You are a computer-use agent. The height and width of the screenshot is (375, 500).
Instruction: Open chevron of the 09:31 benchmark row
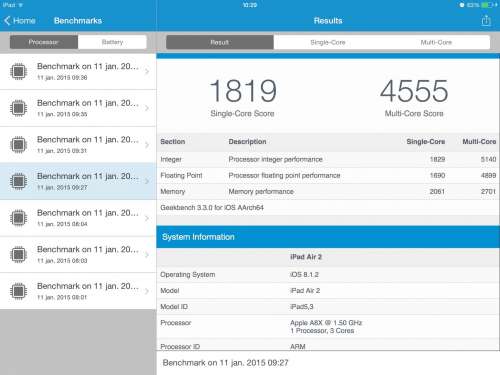(x=147, y=145)
